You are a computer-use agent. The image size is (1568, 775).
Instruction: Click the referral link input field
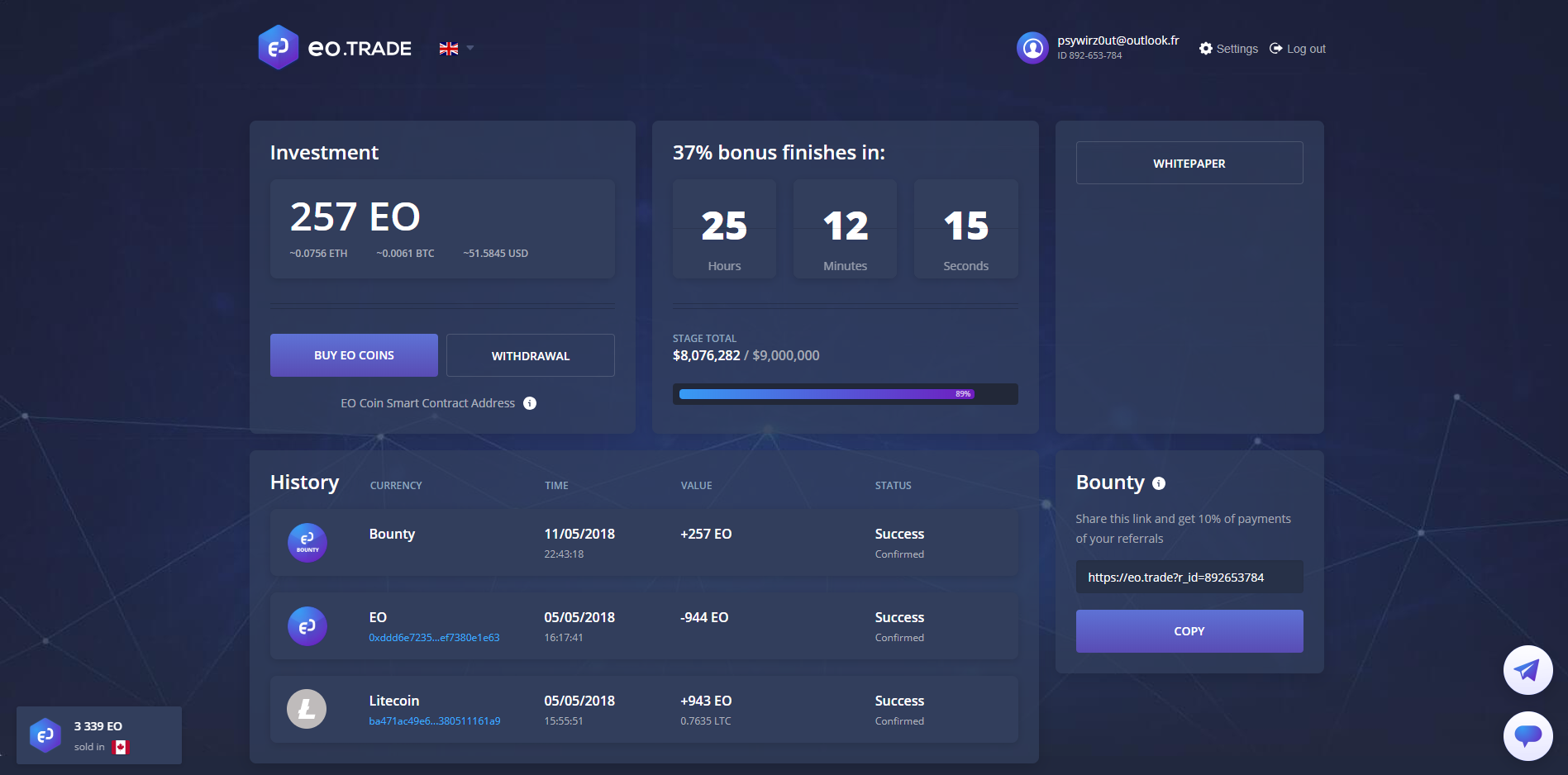[x=1189, y=577]
